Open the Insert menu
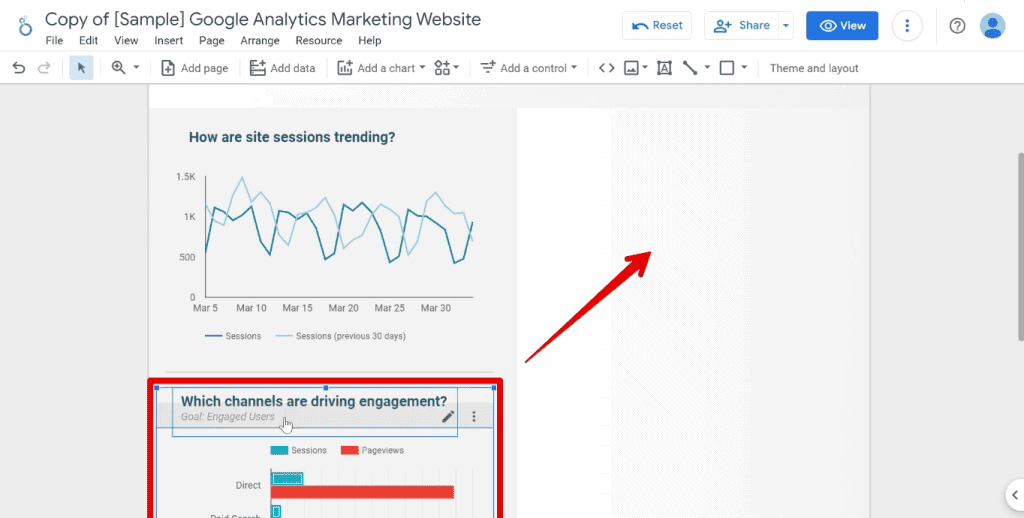This screenshot has height=518, width=1024. (168, 40)
